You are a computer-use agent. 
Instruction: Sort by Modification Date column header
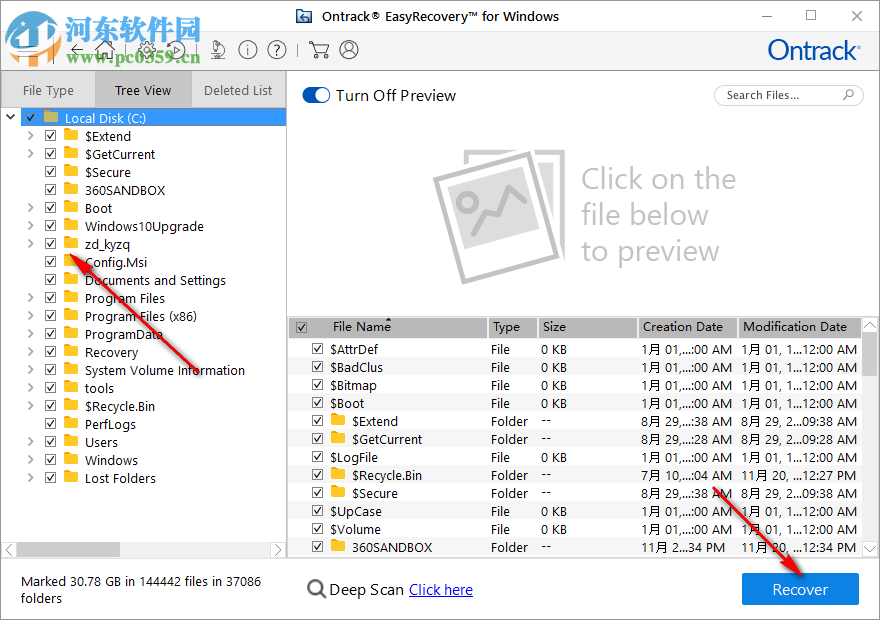click(x=800, y=327)
